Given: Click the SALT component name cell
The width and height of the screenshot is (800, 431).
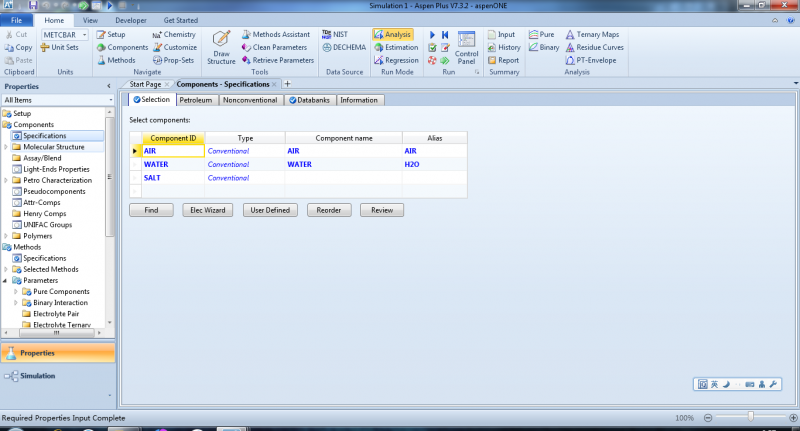Looking at the screenshot, I should point(344,178).
